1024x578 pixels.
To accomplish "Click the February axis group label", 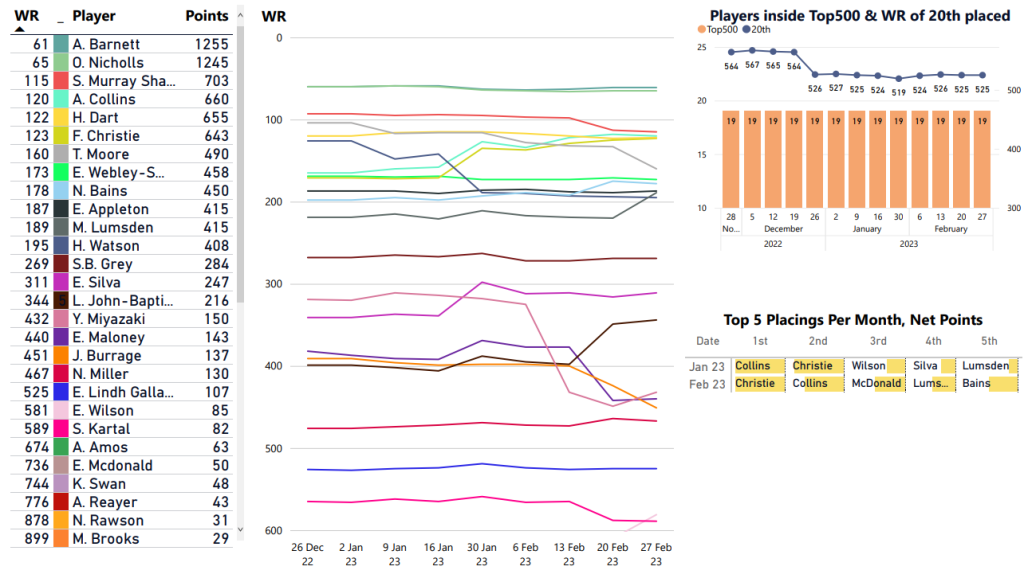I will tap(950, 228).
